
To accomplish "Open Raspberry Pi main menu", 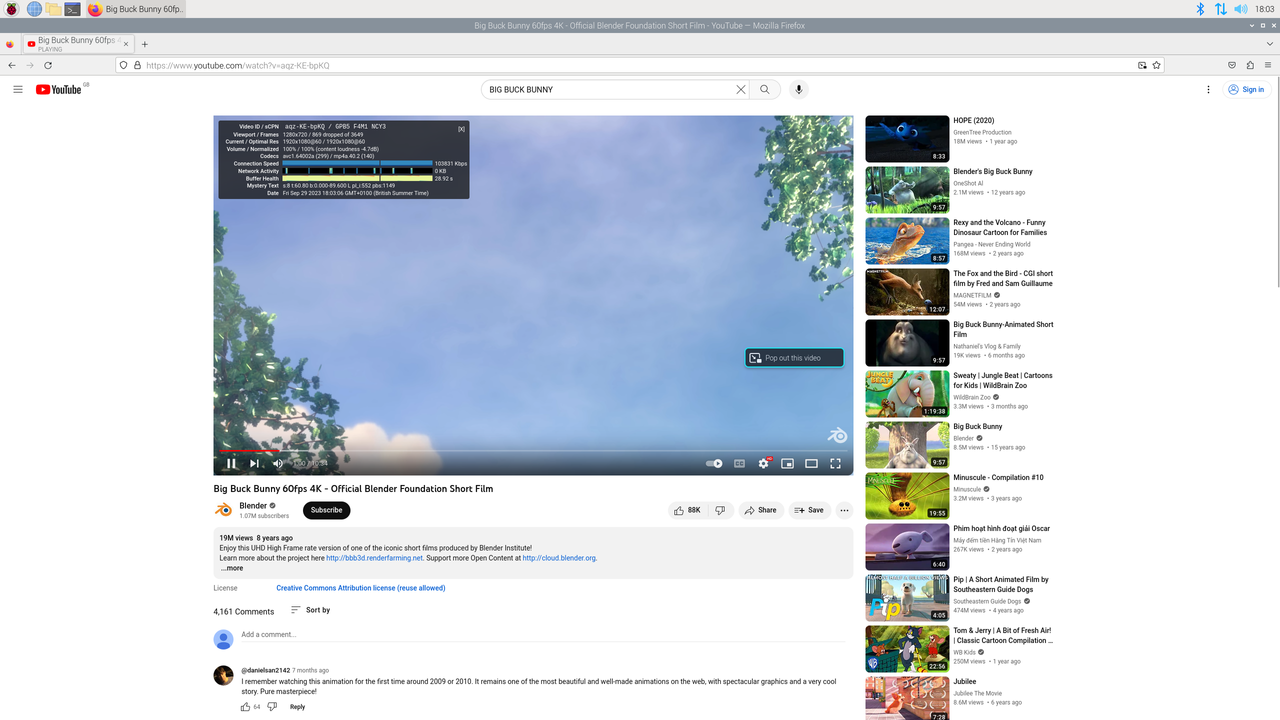I will pyautogui.click(x=12, y=9).
